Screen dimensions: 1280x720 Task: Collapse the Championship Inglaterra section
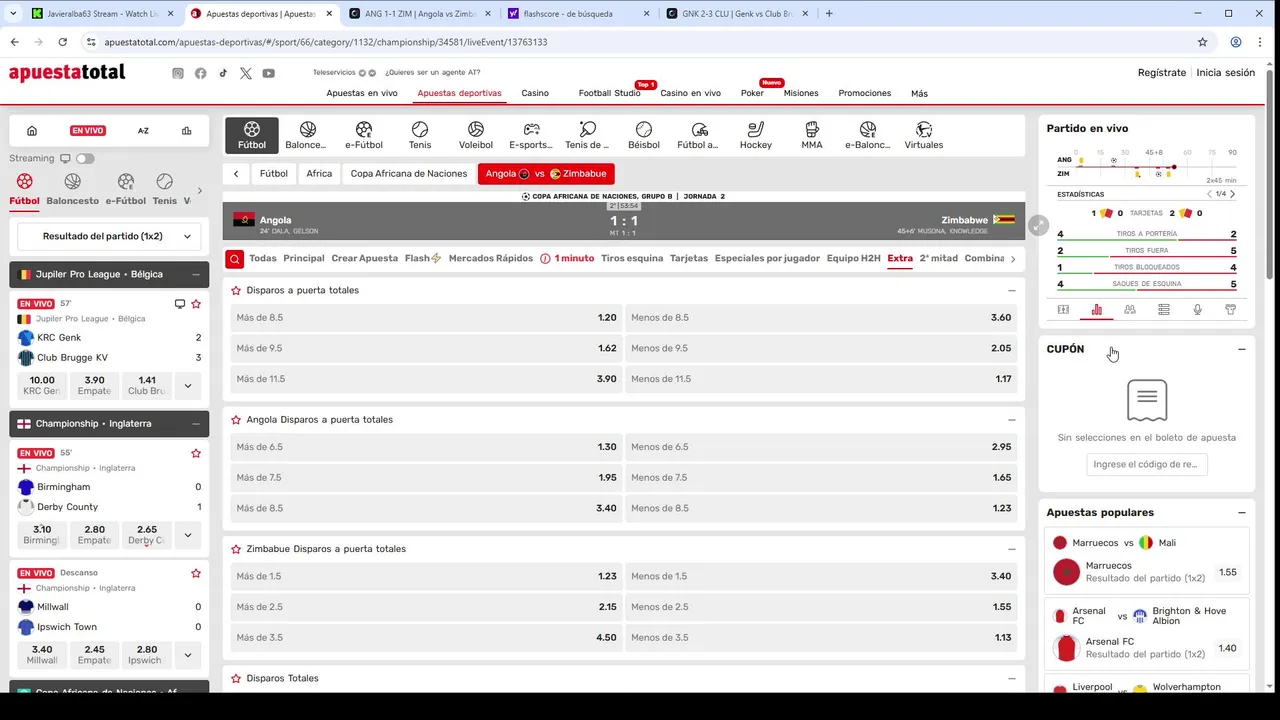pyautogui.click(x=196, y=424)
